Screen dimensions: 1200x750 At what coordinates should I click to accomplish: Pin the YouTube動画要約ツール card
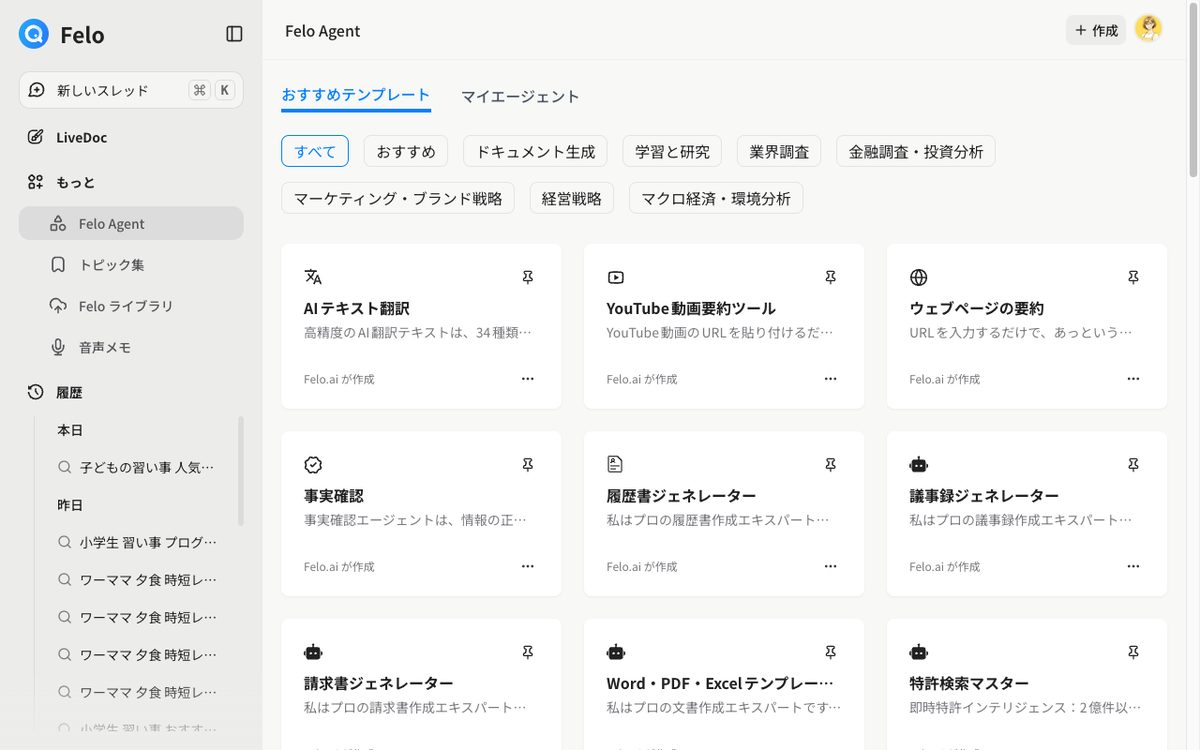pyautogui.click(x=830, y=277)
